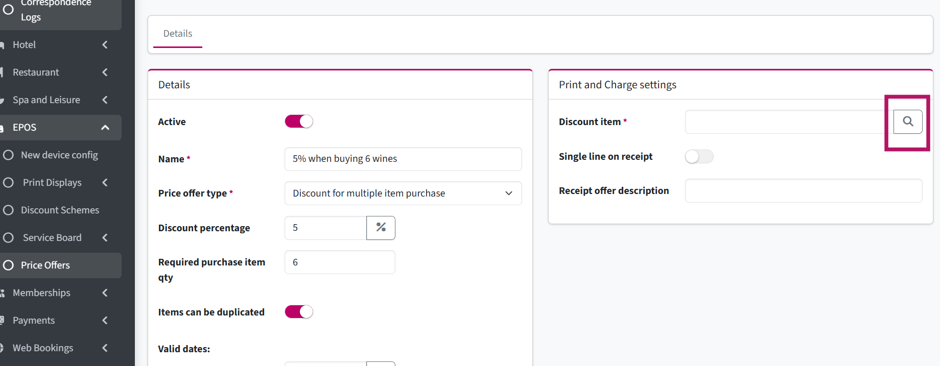Click the Discount item search magnifier icon
Image resolution: width=940 pixels, height=366 pixels.
point(908,122)
